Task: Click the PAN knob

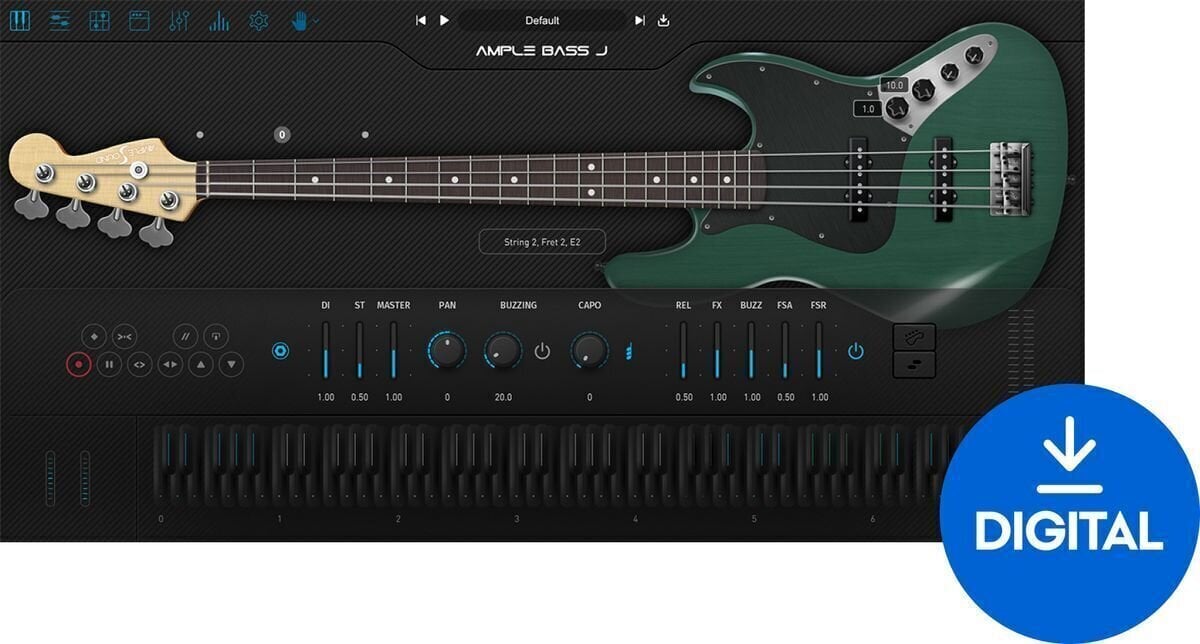Action: click(447, 350)
